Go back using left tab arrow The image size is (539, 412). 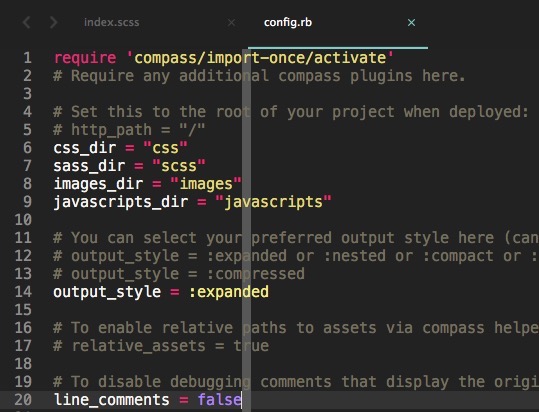(x=26, y=23)
